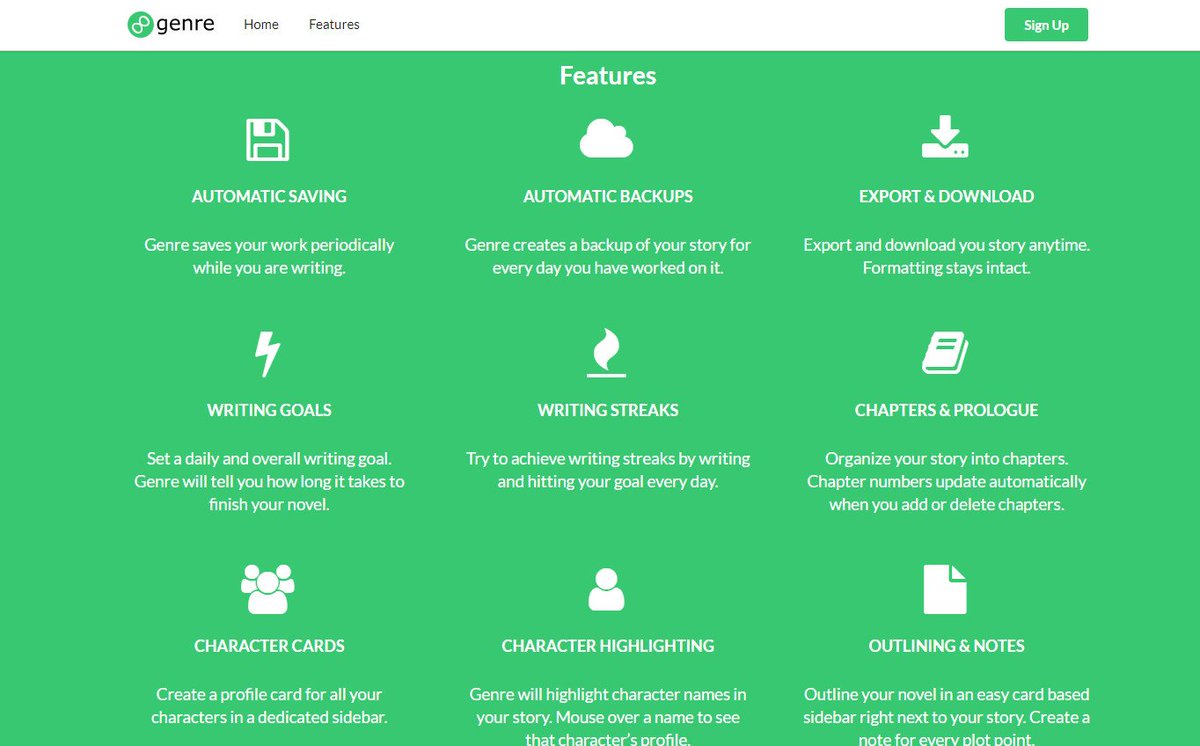
Task: Click the CHARACTER CARDS heading
Action: tap(269, 646)
